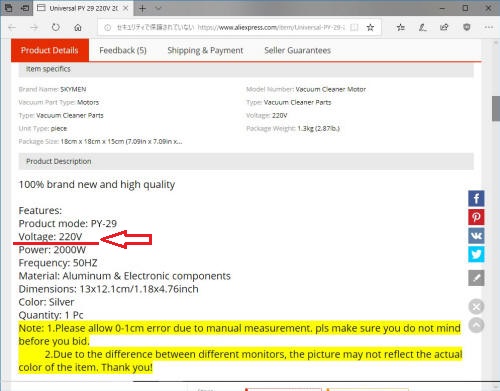Click the Color: Silver line

(x=46, y=302)
